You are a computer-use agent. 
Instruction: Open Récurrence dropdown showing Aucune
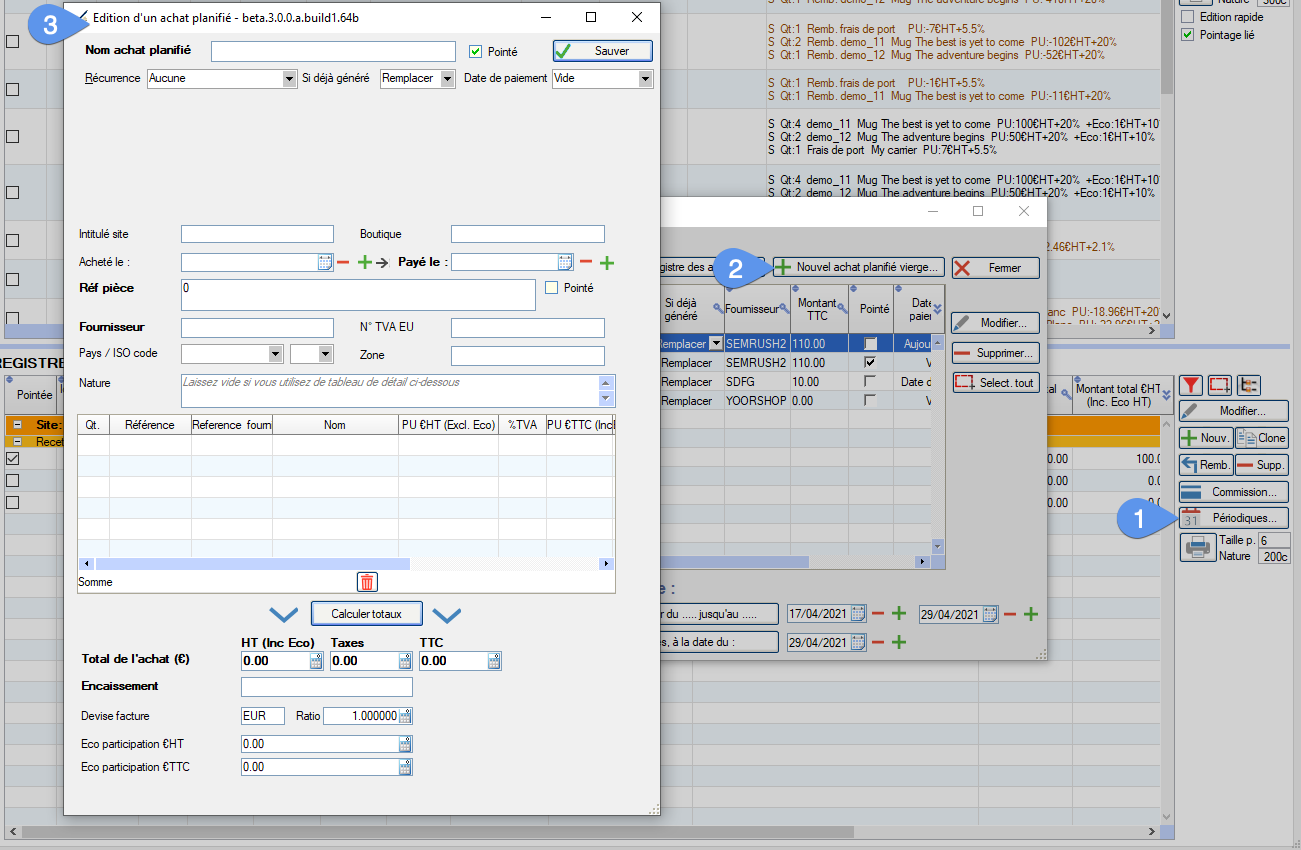[x=289, y=78]
